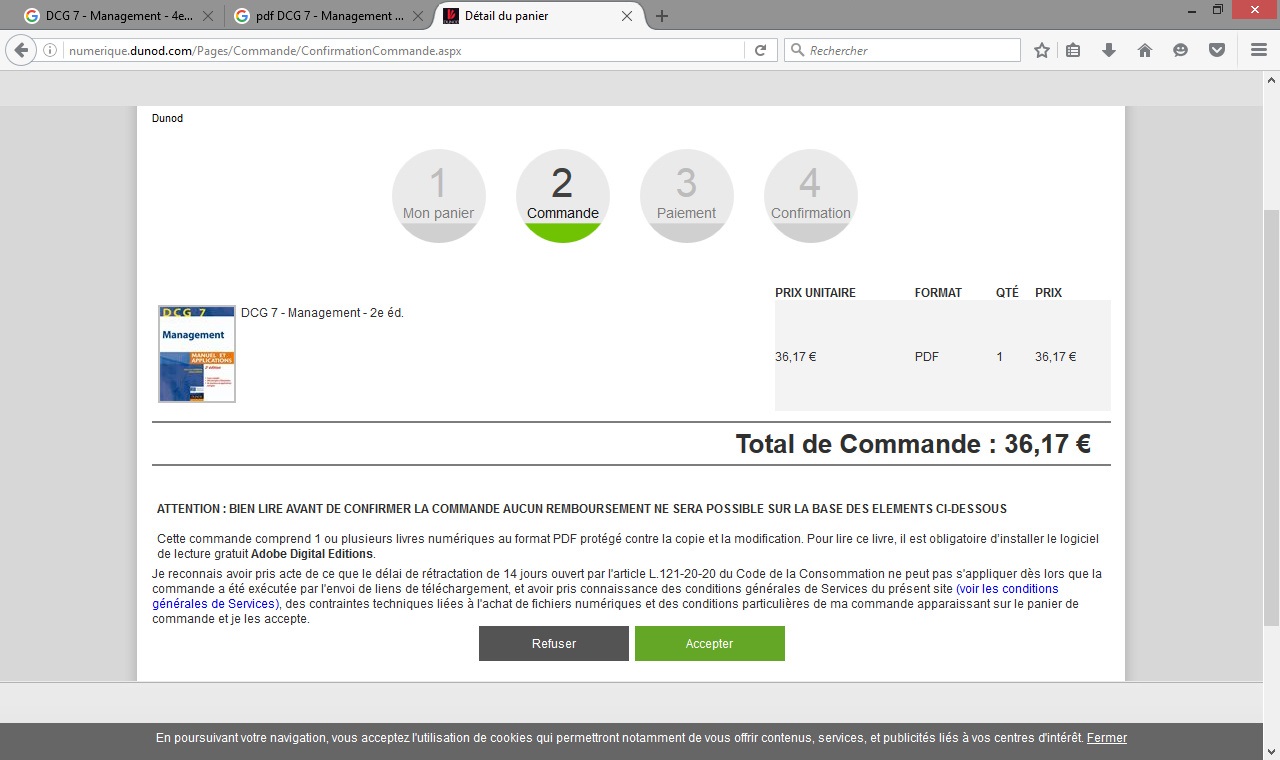Viewport: 1280px width, 760px height.
Task: Bookmark this page with the star icon
Action: (x=1042, y=50)
